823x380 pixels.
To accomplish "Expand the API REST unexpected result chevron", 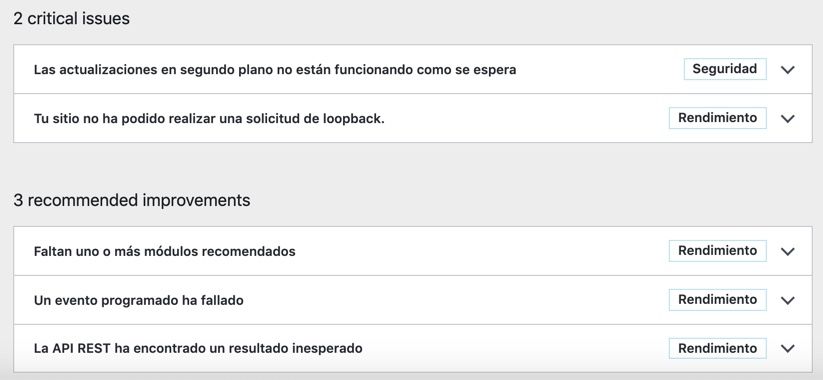I will click(x=787, y=349).
